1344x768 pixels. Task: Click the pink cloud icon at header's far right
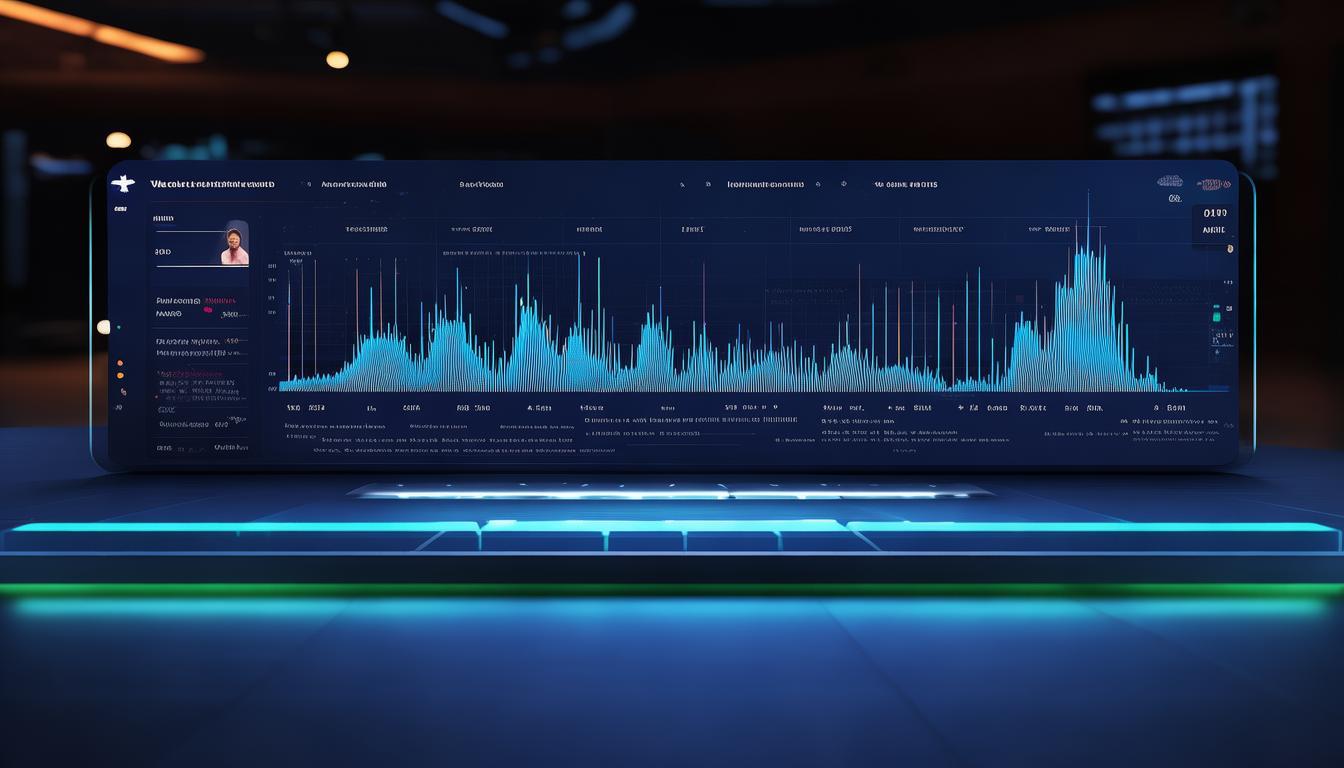1212,184
